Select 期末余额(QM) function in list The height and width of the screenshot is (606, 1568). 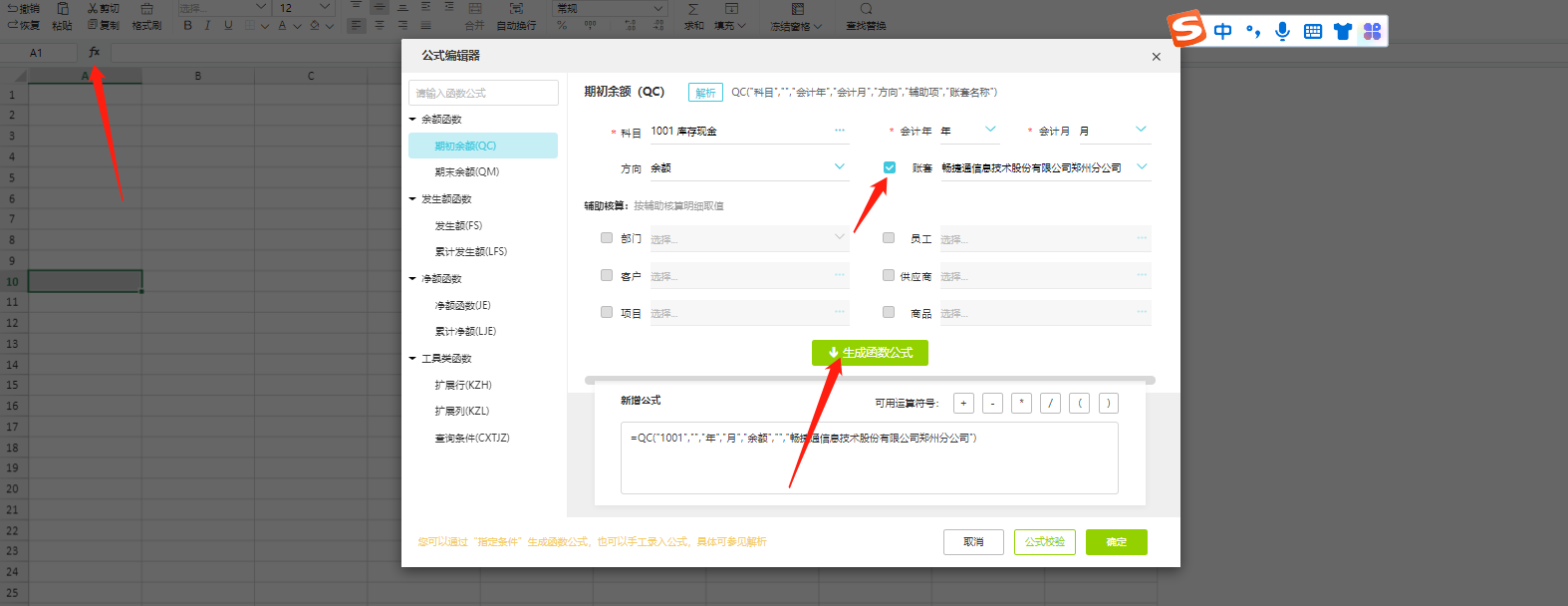[466, 171]
